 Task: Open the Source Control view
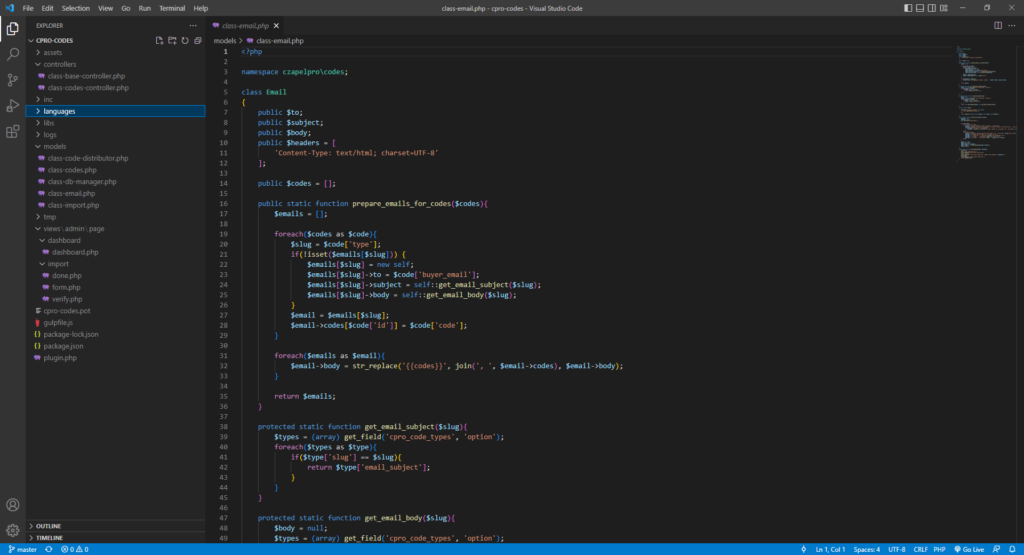tap(12, 80)
